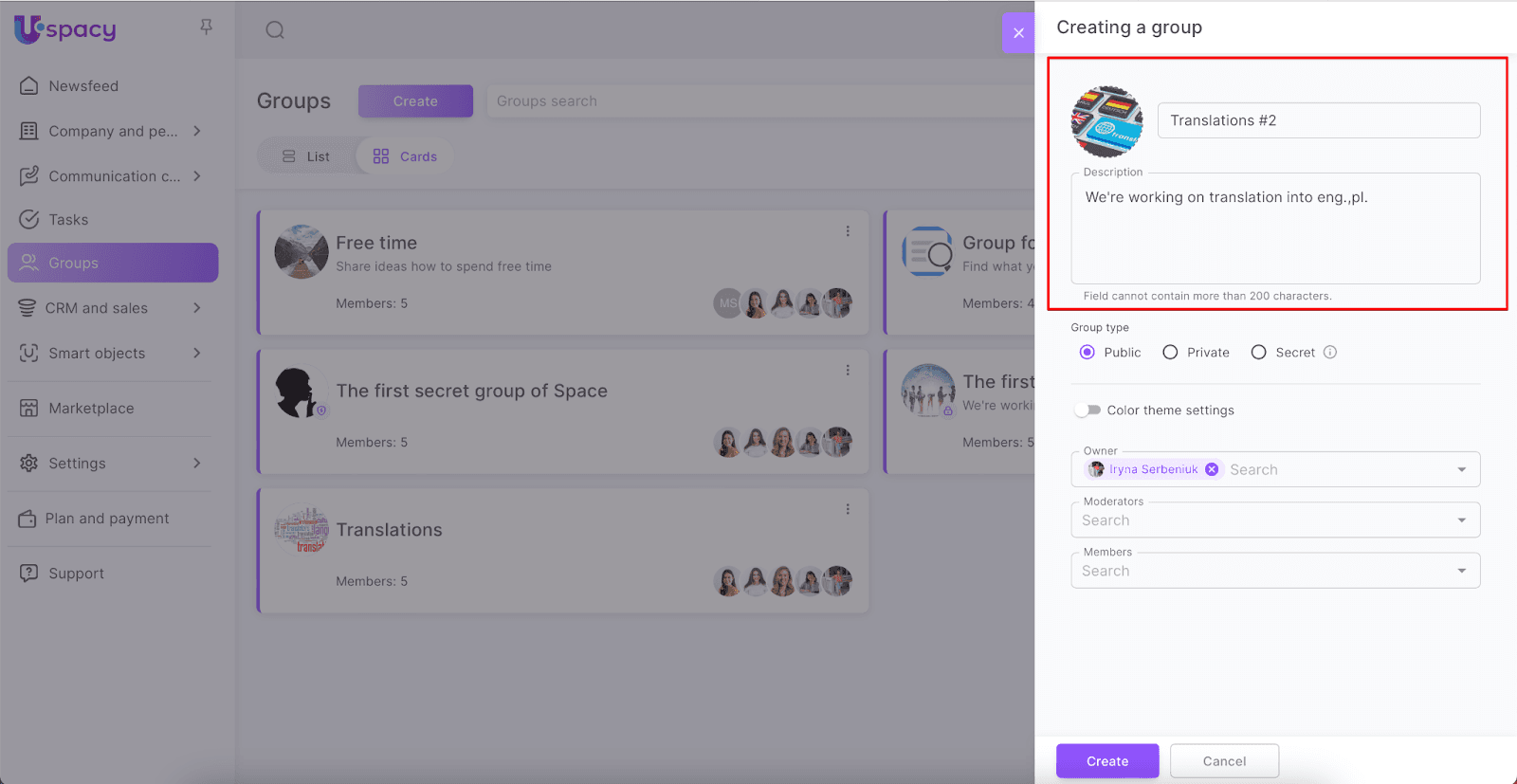Open the Members dropdown list
1517x784 pixels.
1461,571
